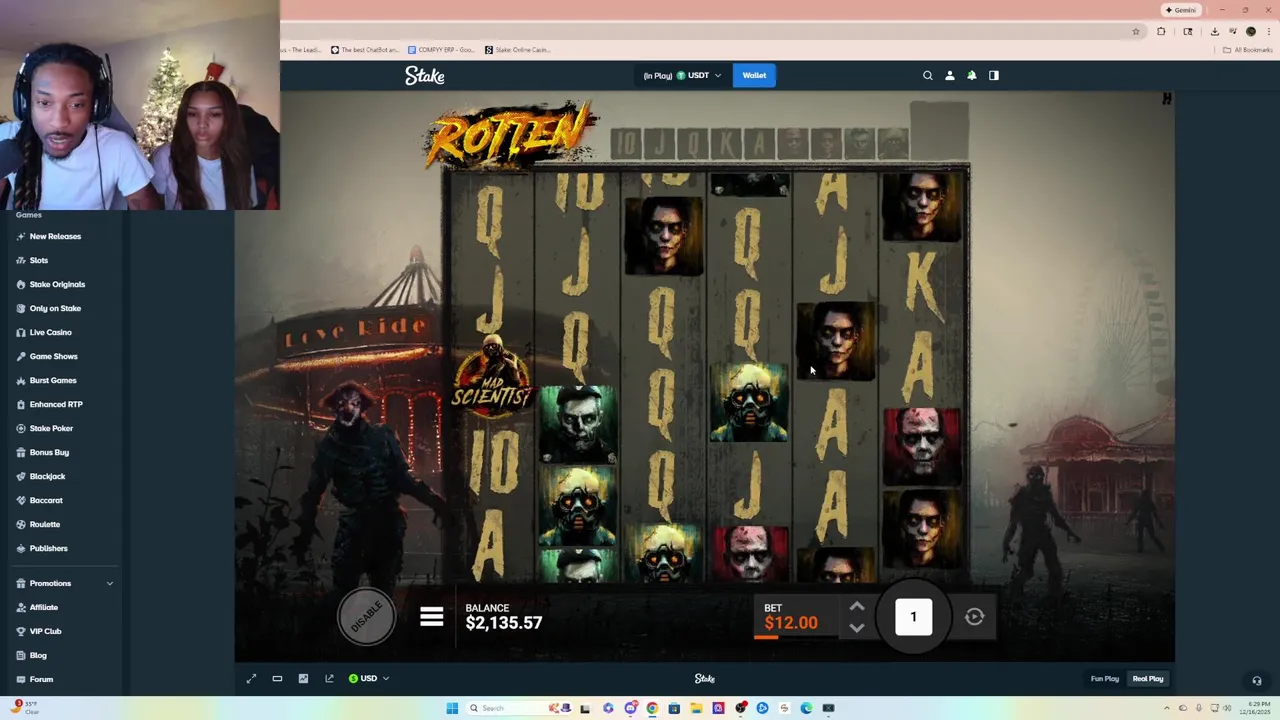This screenshot has width=1280, height=720.
Task: Click the weather widget on taskbar
Action: click(26, 708)
